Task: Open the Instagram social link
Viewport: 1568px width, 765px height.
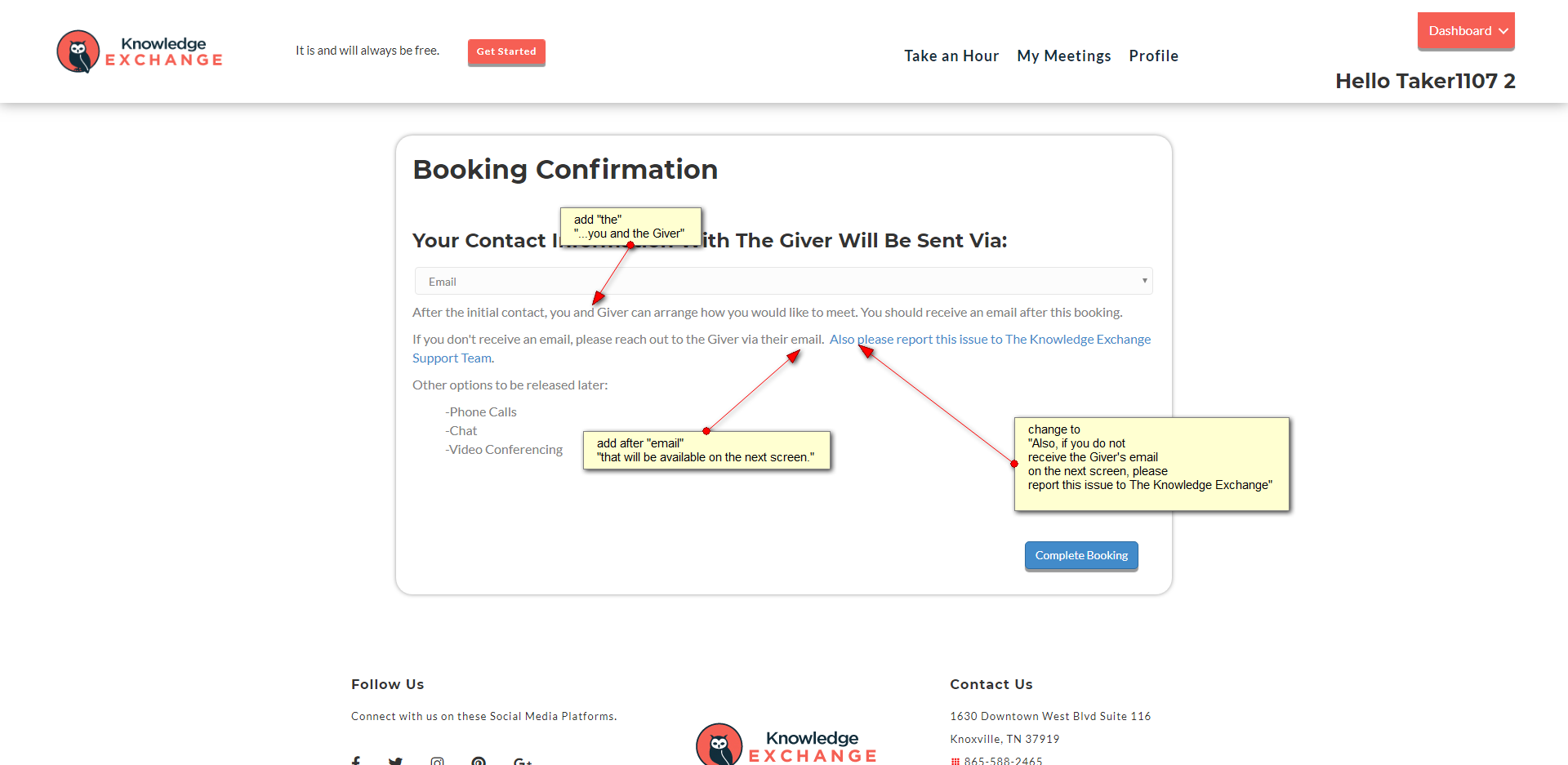Action: pos(438,761)
